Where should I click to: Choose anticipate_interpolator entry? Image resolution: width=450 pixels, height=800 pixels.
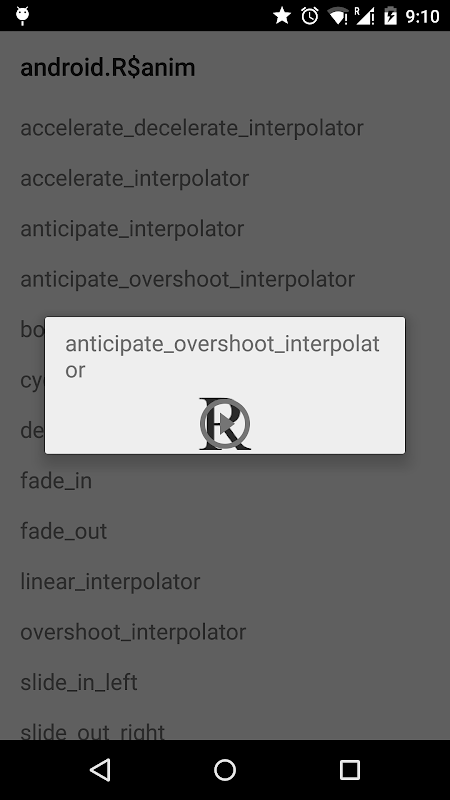pos(225,229)
